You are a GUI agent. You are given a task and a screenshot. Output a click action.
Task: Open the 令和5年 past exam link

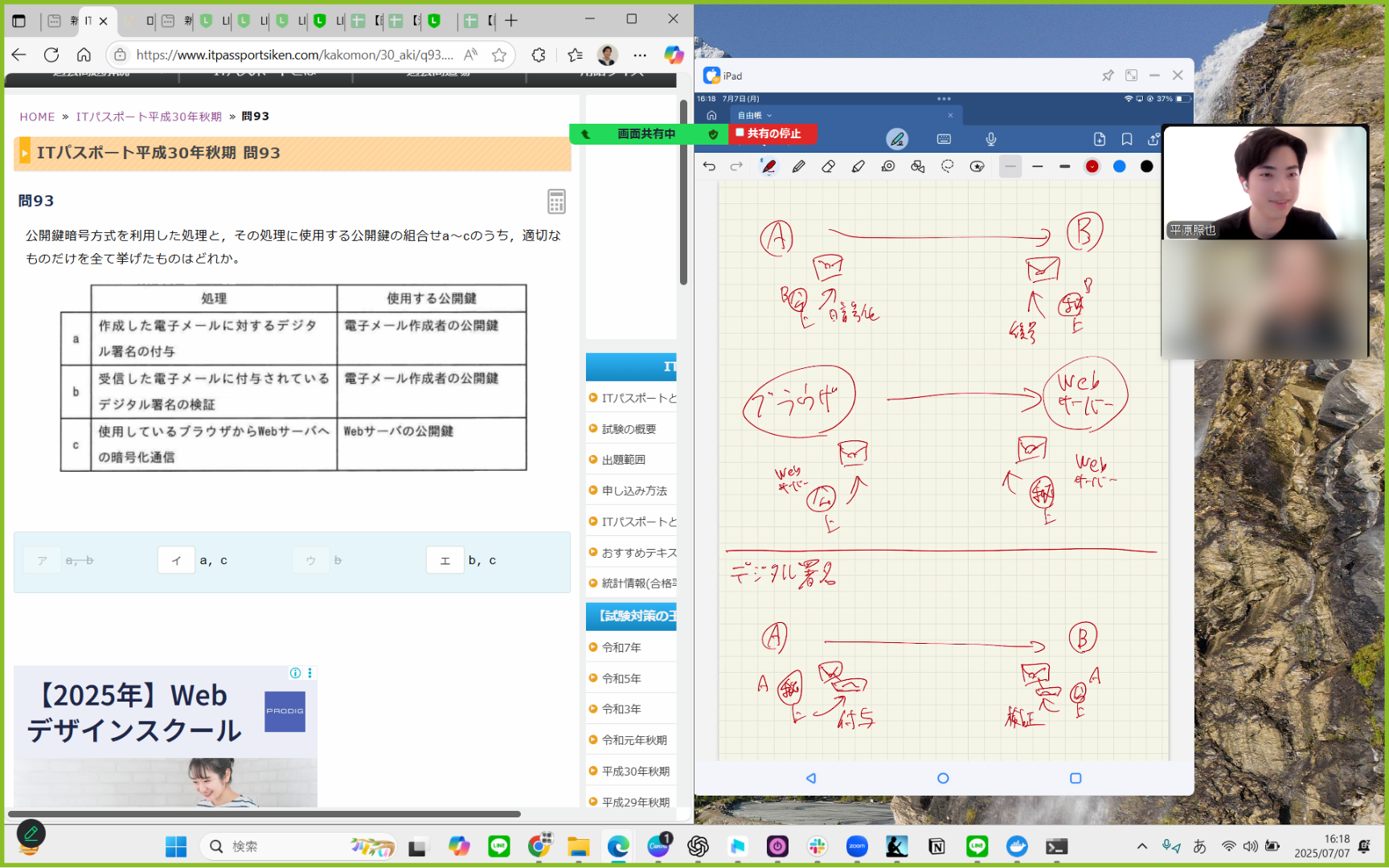click(x=621, y=678)
